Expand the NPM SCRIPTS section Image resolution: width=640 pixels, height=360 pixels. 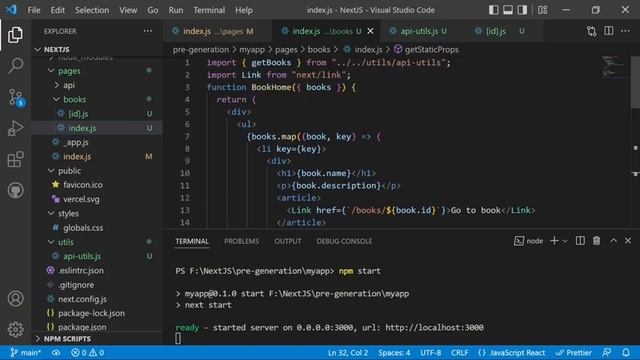67,339
